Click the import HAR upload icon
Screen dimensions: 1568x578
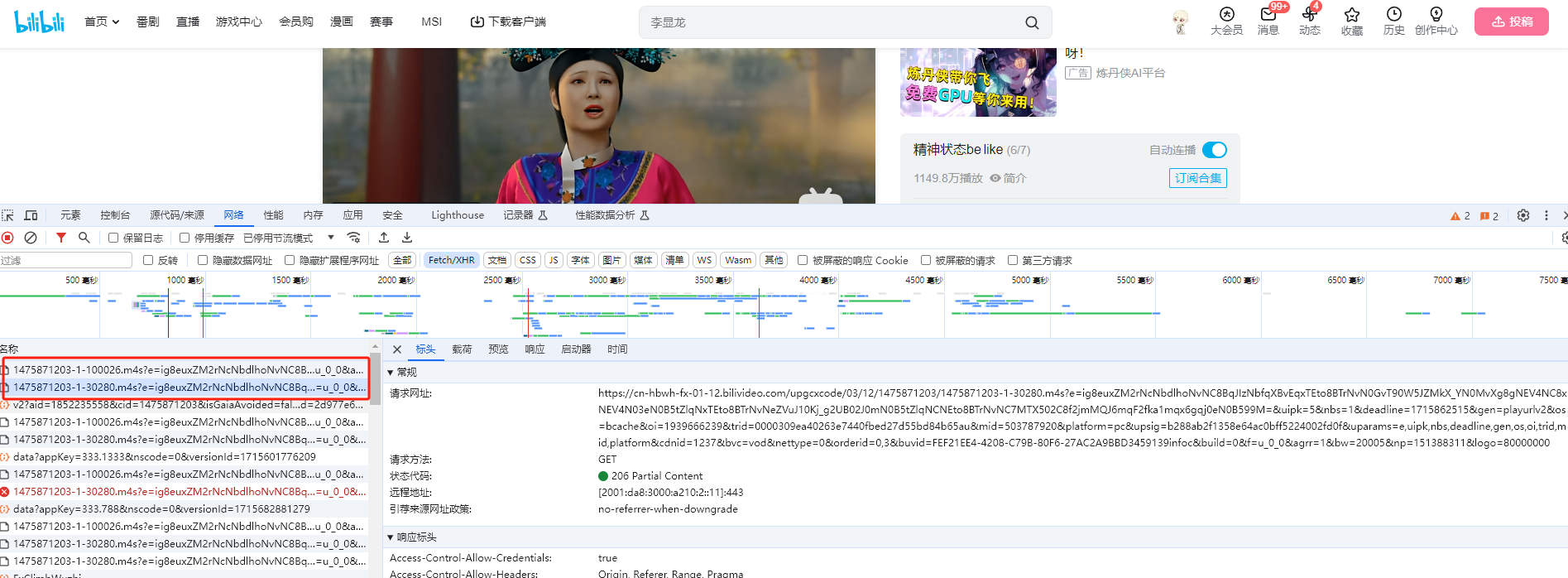tap(384, 238)
